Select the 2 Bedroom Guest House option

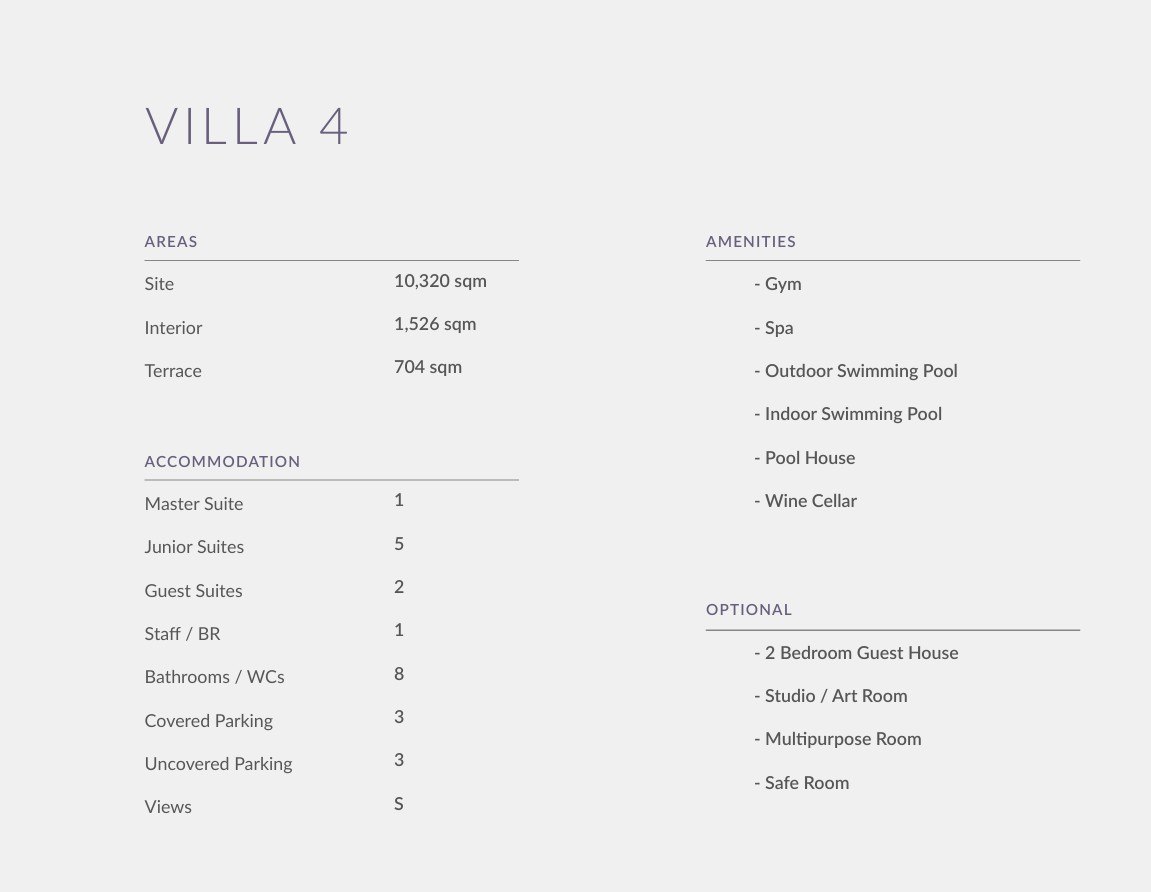point(861,653)
